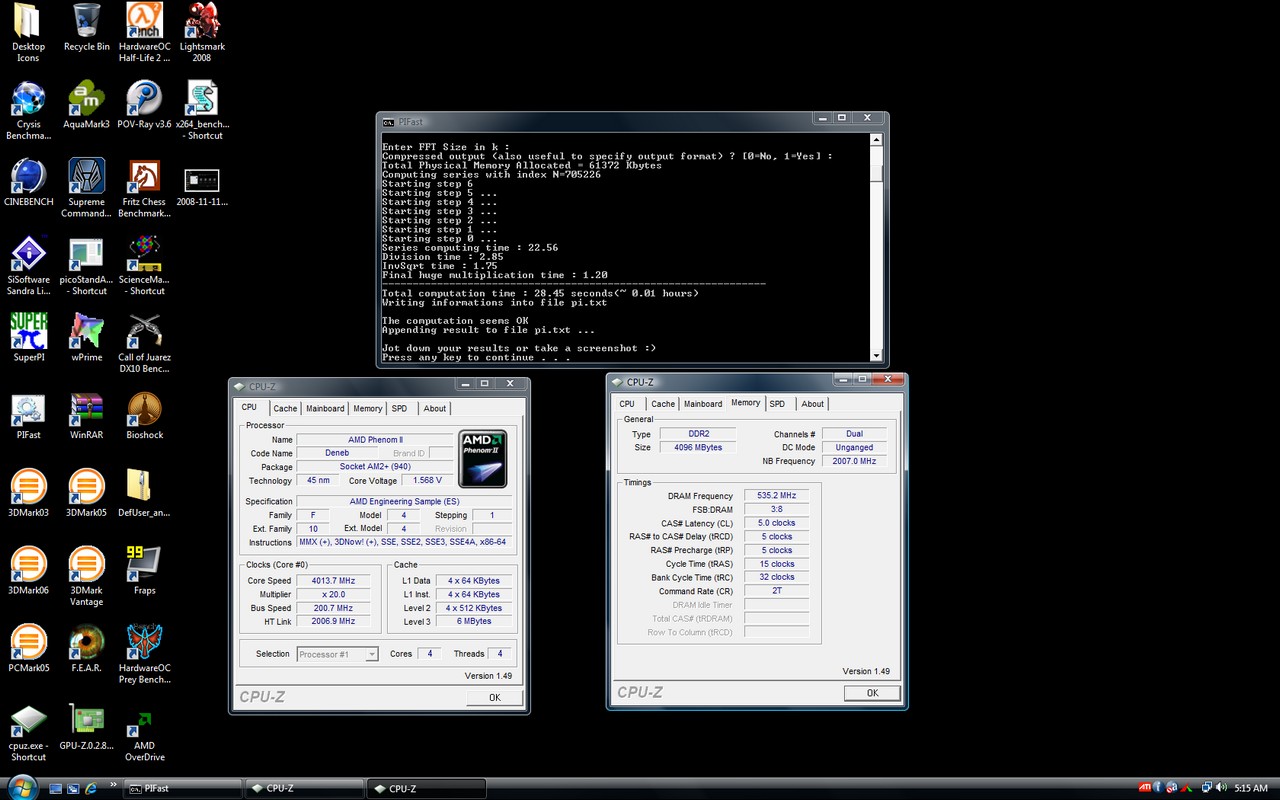Launch AquaMark3 from the desktop

click(x=87, y=106)
